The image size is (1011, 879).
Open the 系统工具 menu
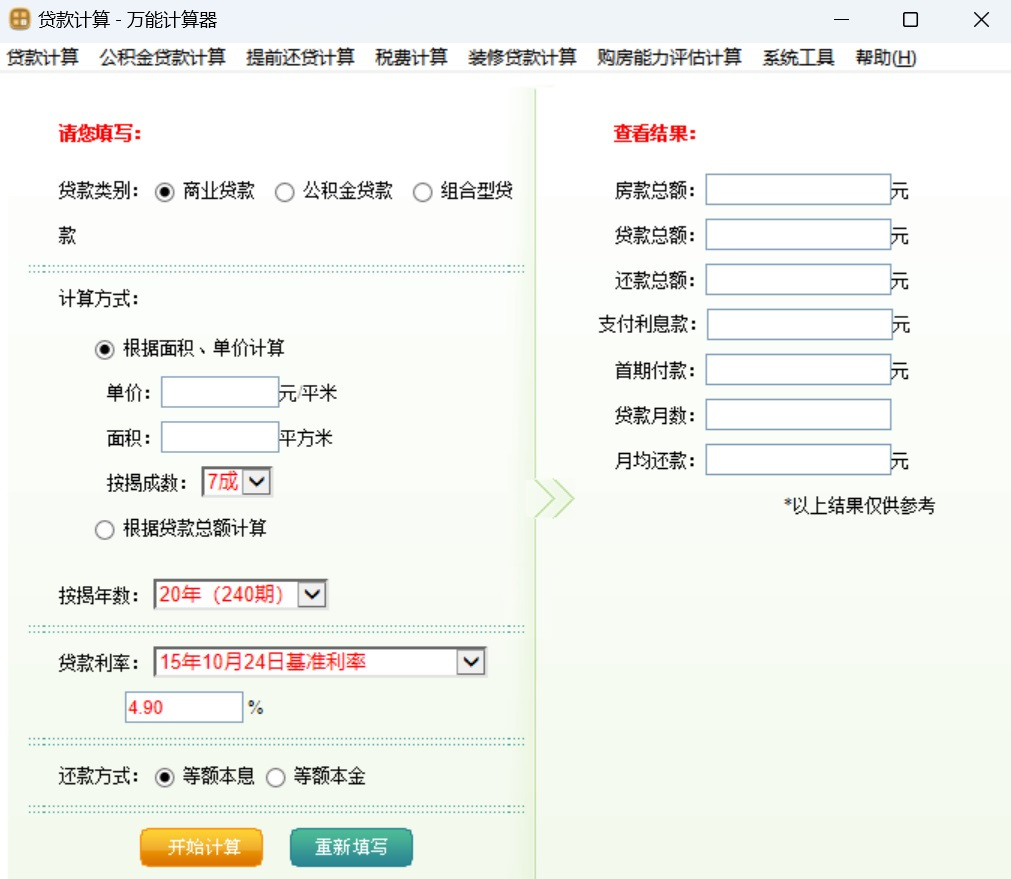click(x=798, y=58)
